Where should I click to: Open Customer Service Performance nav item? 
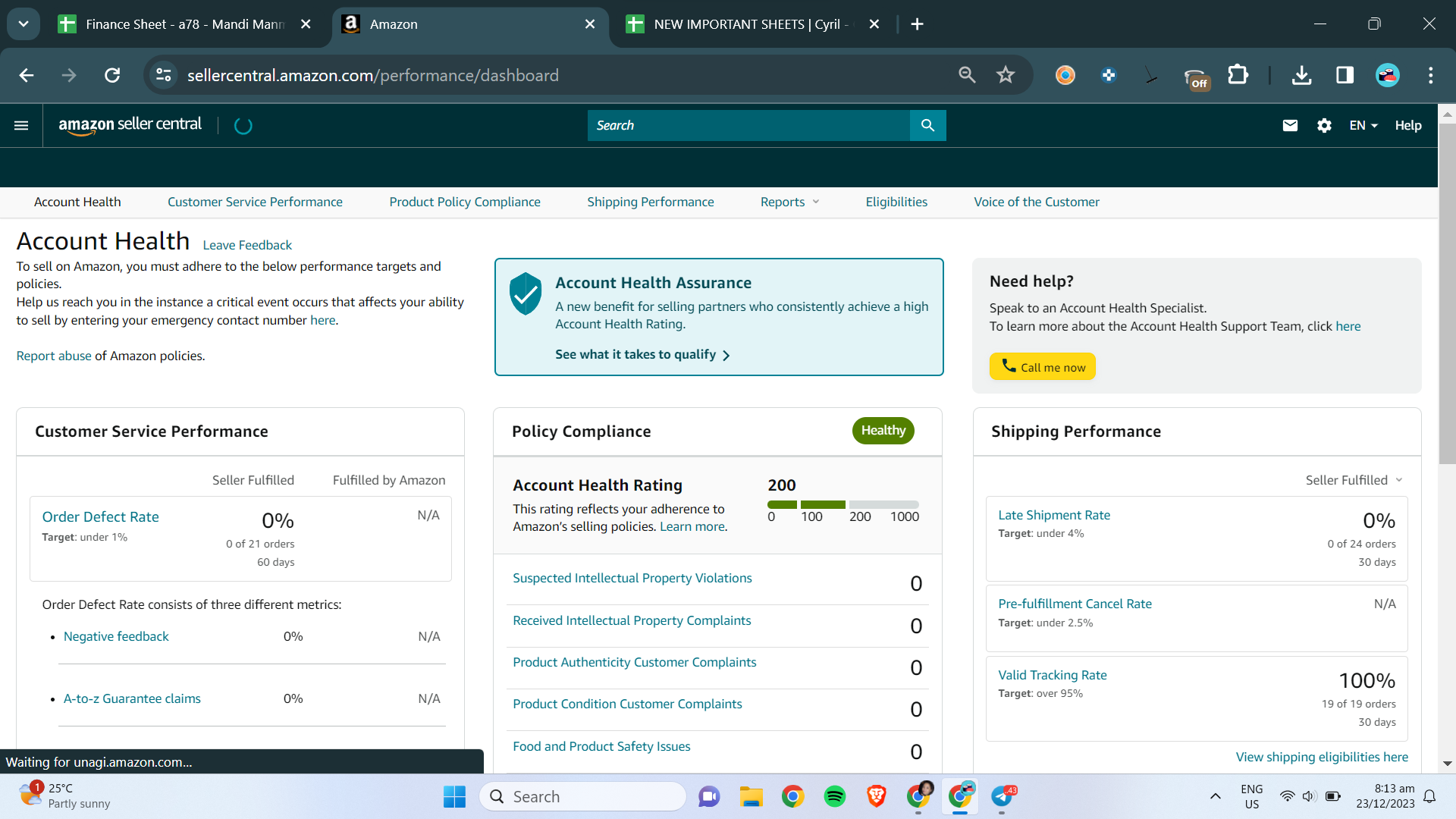[255, 202]
